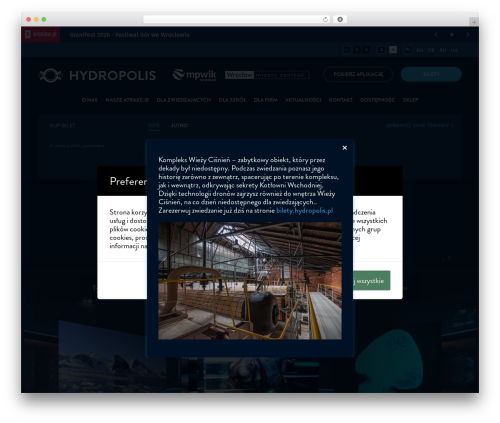Click the Wrocław miasto spotkań badge
Image resolution: width=500 pixels, height=423 pixels.
(267, 75)
